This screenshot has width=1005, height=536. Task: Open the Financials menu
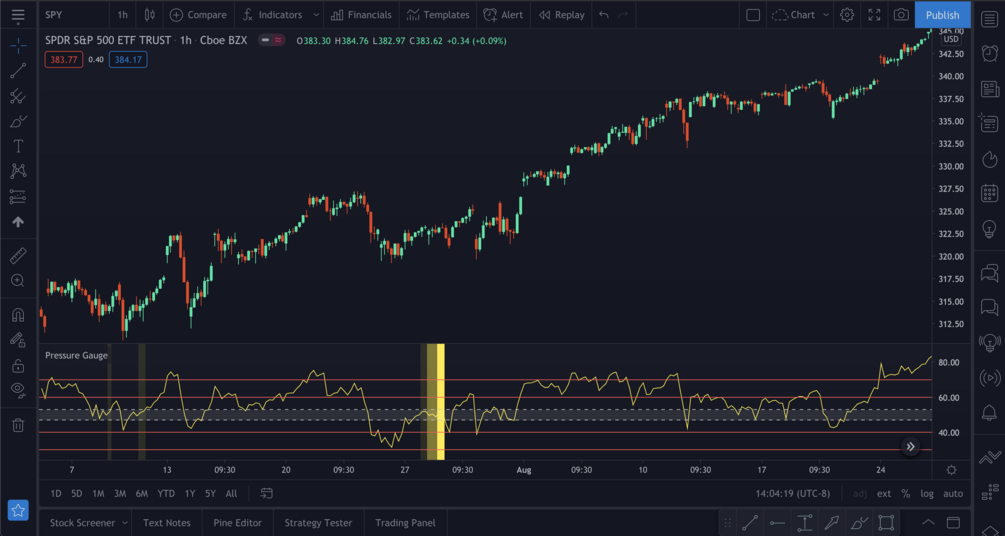point(361,15)
